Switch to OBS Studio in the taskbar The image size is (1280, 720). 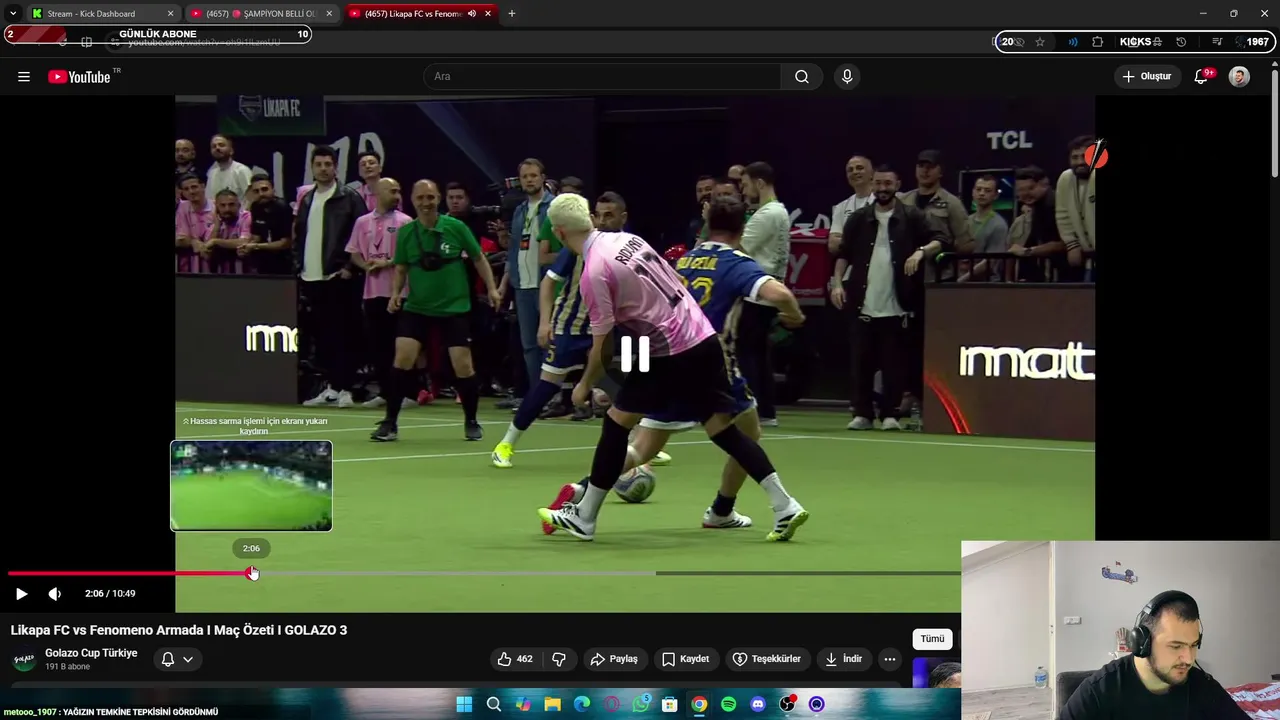(788, 705)
